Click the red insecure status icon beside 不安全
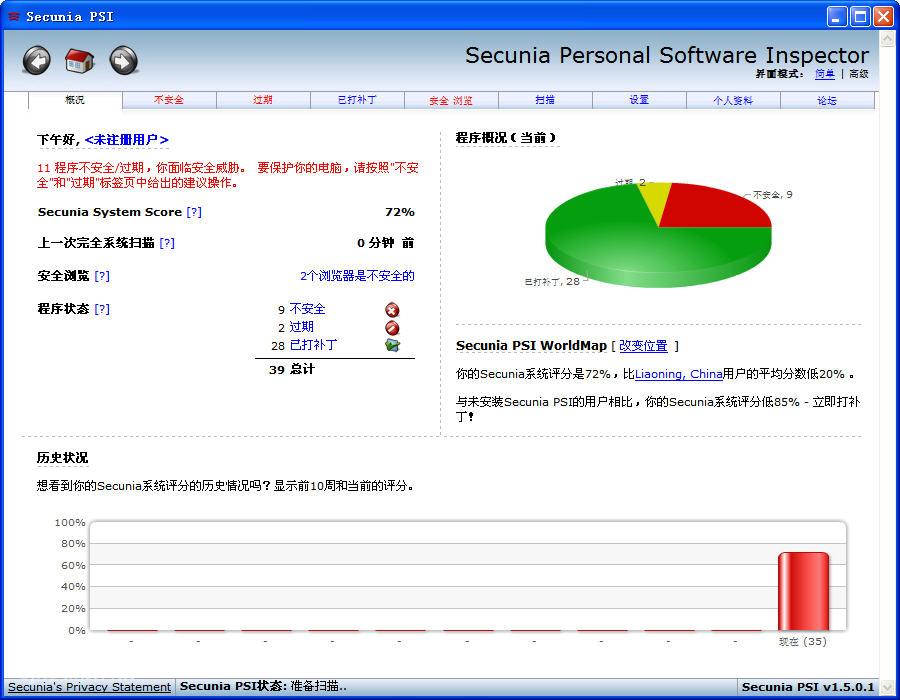 (x=393, y=310)
